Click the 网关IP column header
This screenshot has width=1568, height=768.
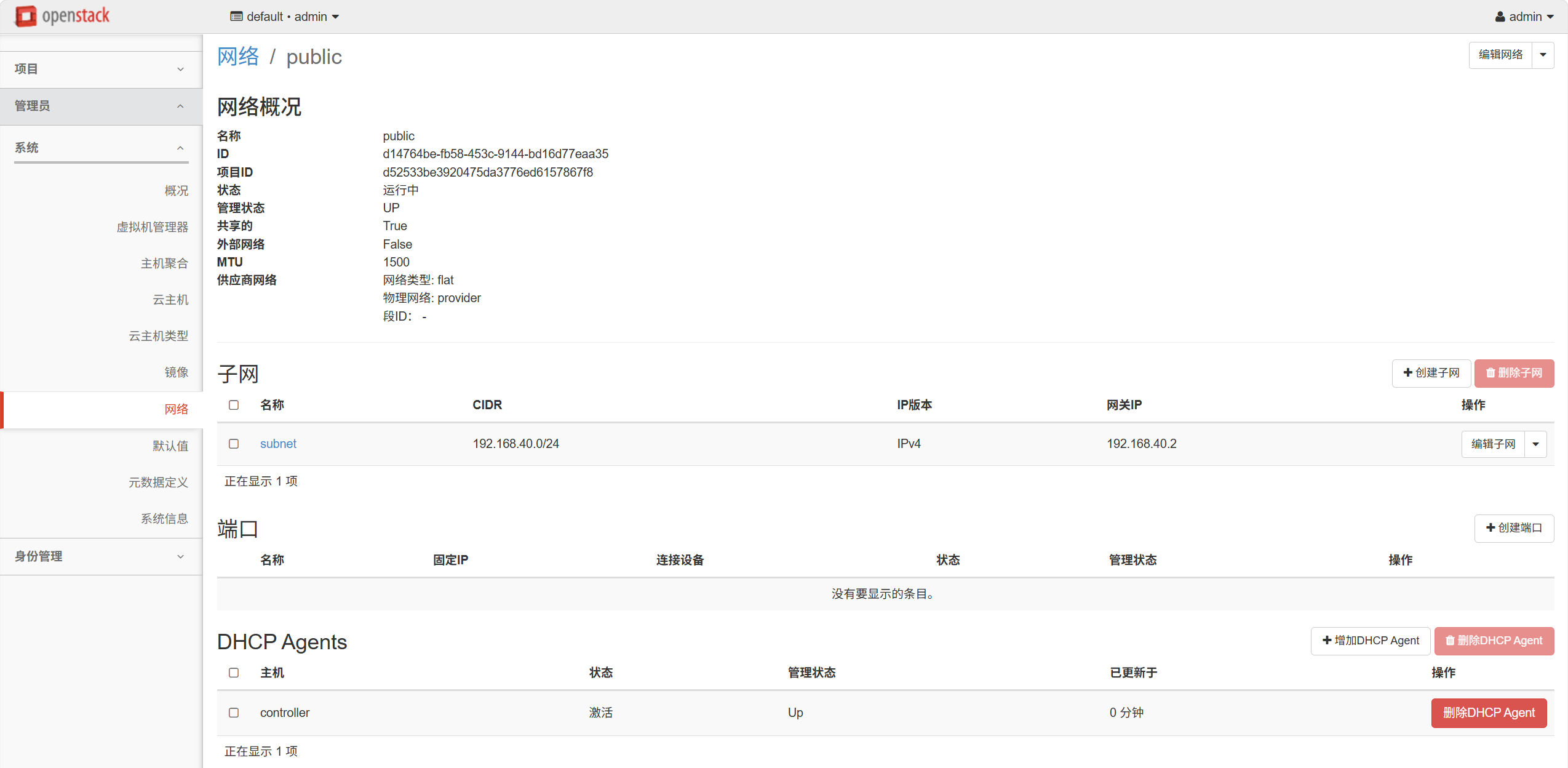click(1124, 405)
